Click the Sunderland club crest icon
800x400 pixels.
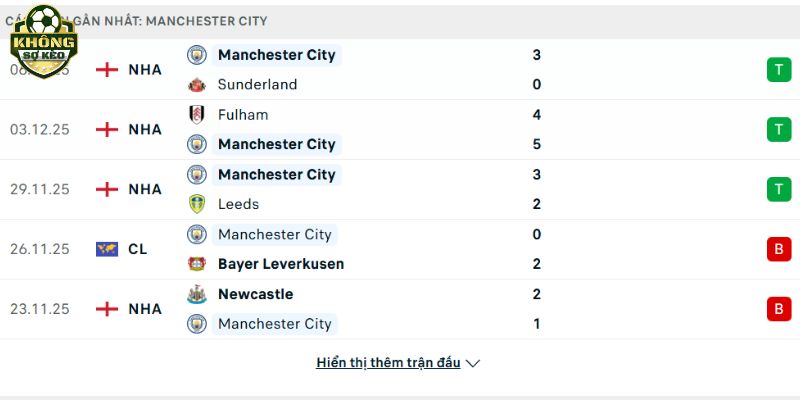point(197,85)
